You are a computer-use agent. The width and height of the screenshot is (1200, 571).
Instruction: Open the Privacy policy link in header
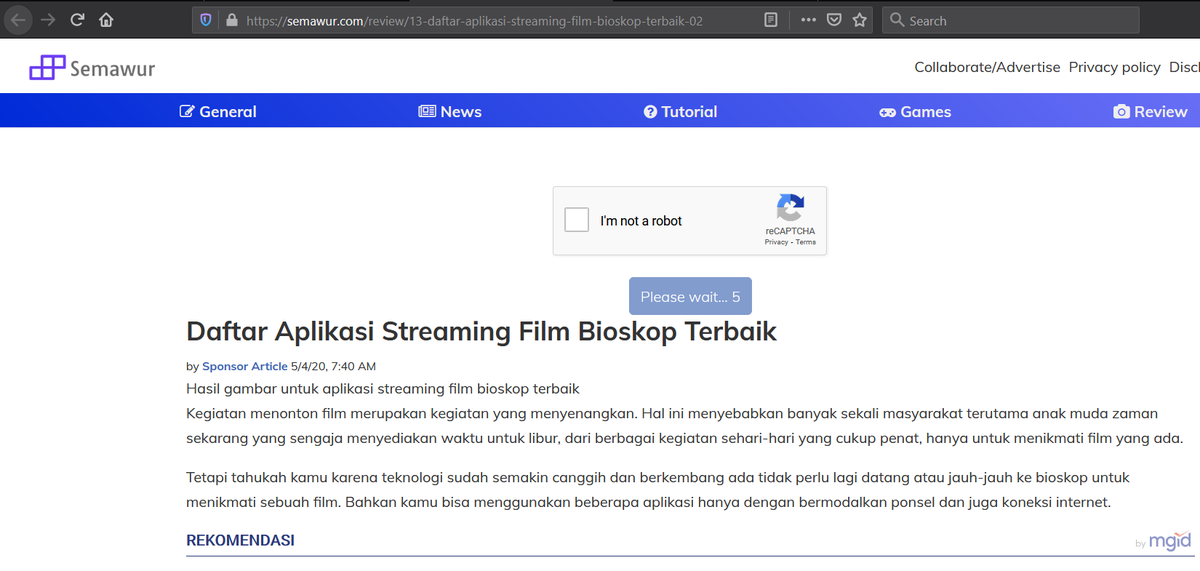[1114, 67]
